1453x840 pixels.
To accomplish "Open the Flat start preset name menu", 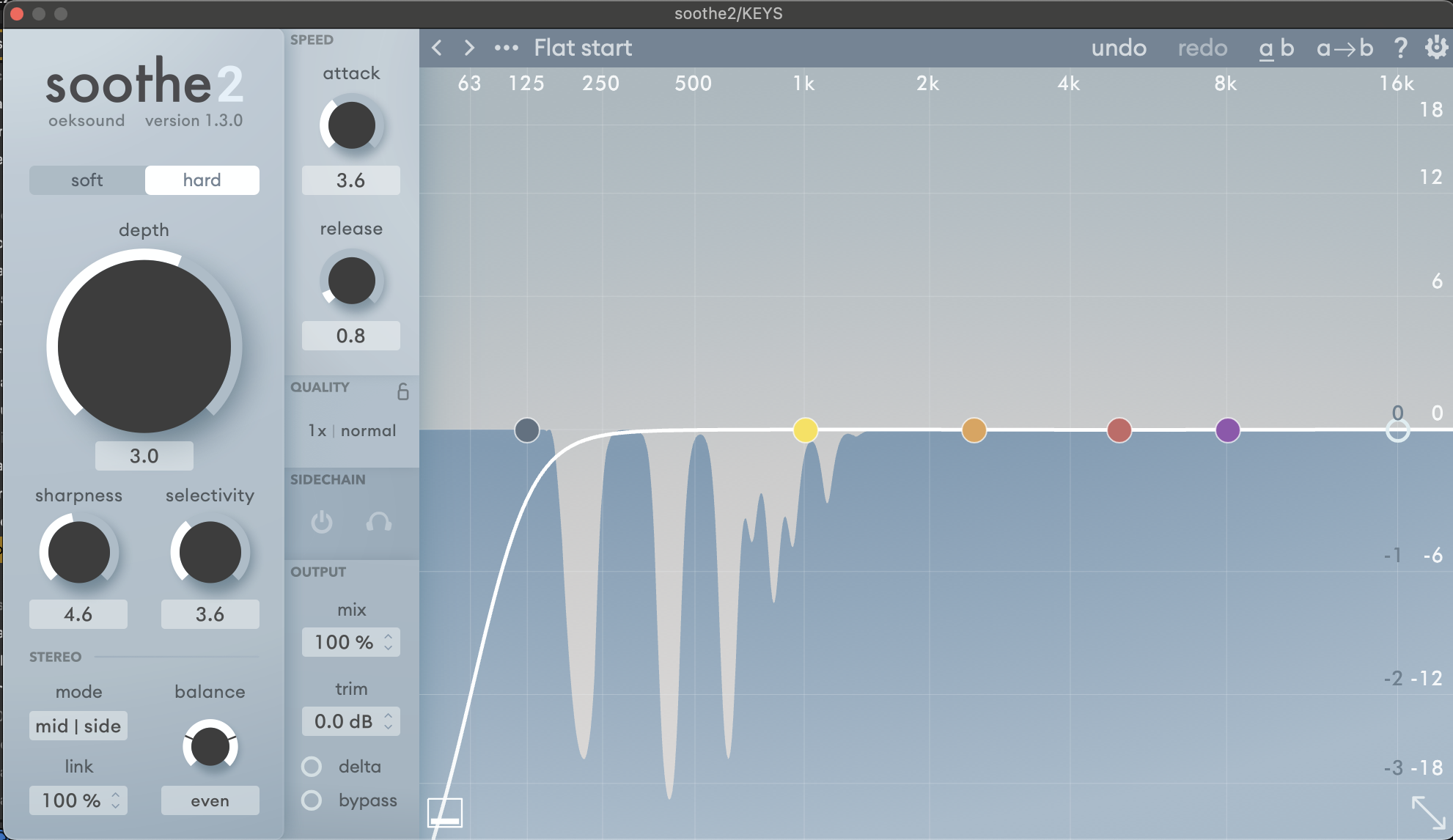I will (x=583, y=48).
